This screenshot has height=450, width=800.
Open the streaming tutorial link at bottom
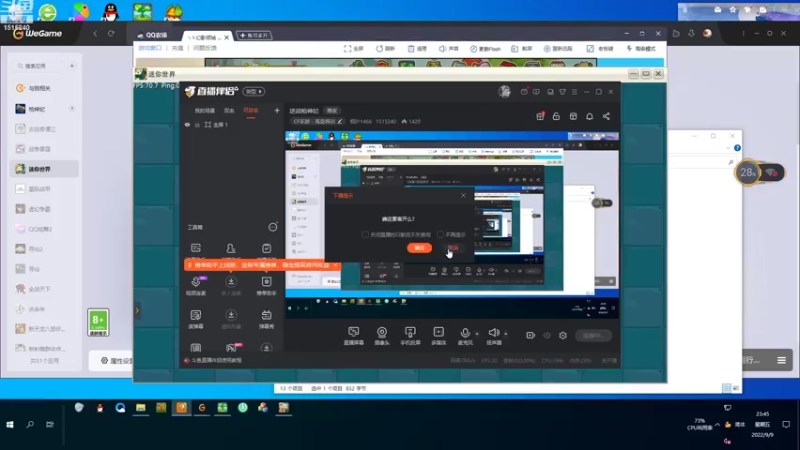[x=216, y=360]
